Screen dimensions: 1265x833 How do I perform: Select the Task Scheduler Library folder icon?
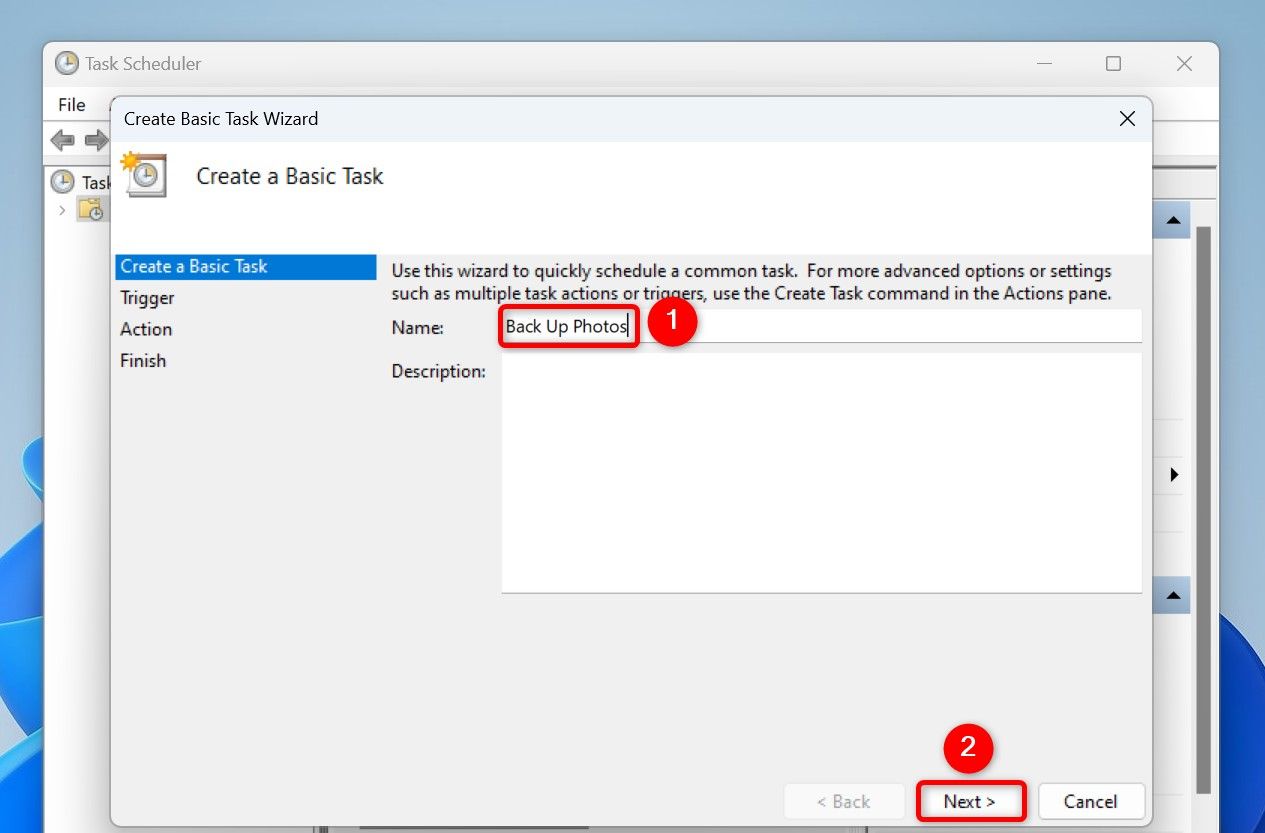(91, 209)
